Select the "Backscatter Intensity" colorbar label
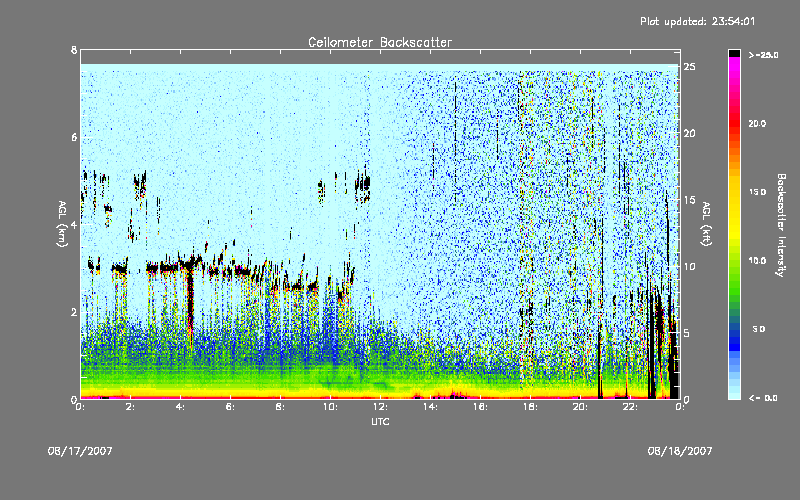 point(781,225)
